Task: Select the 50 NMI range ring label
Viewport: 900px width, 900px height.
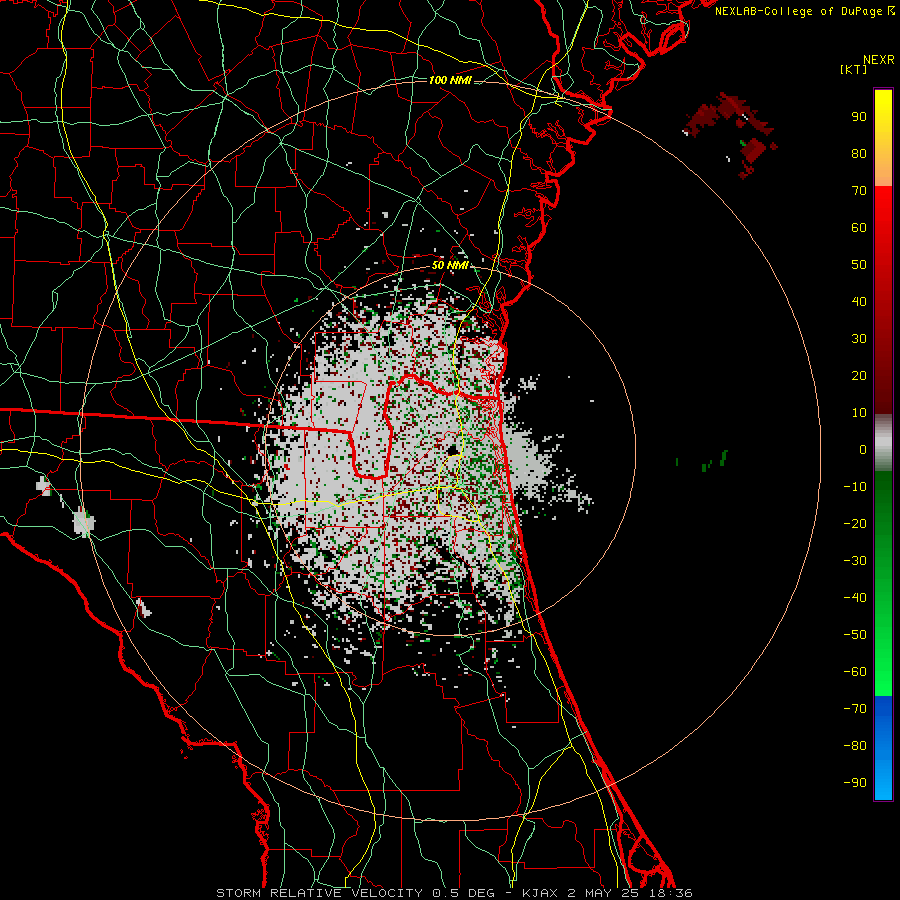Action: pos(450,265)
